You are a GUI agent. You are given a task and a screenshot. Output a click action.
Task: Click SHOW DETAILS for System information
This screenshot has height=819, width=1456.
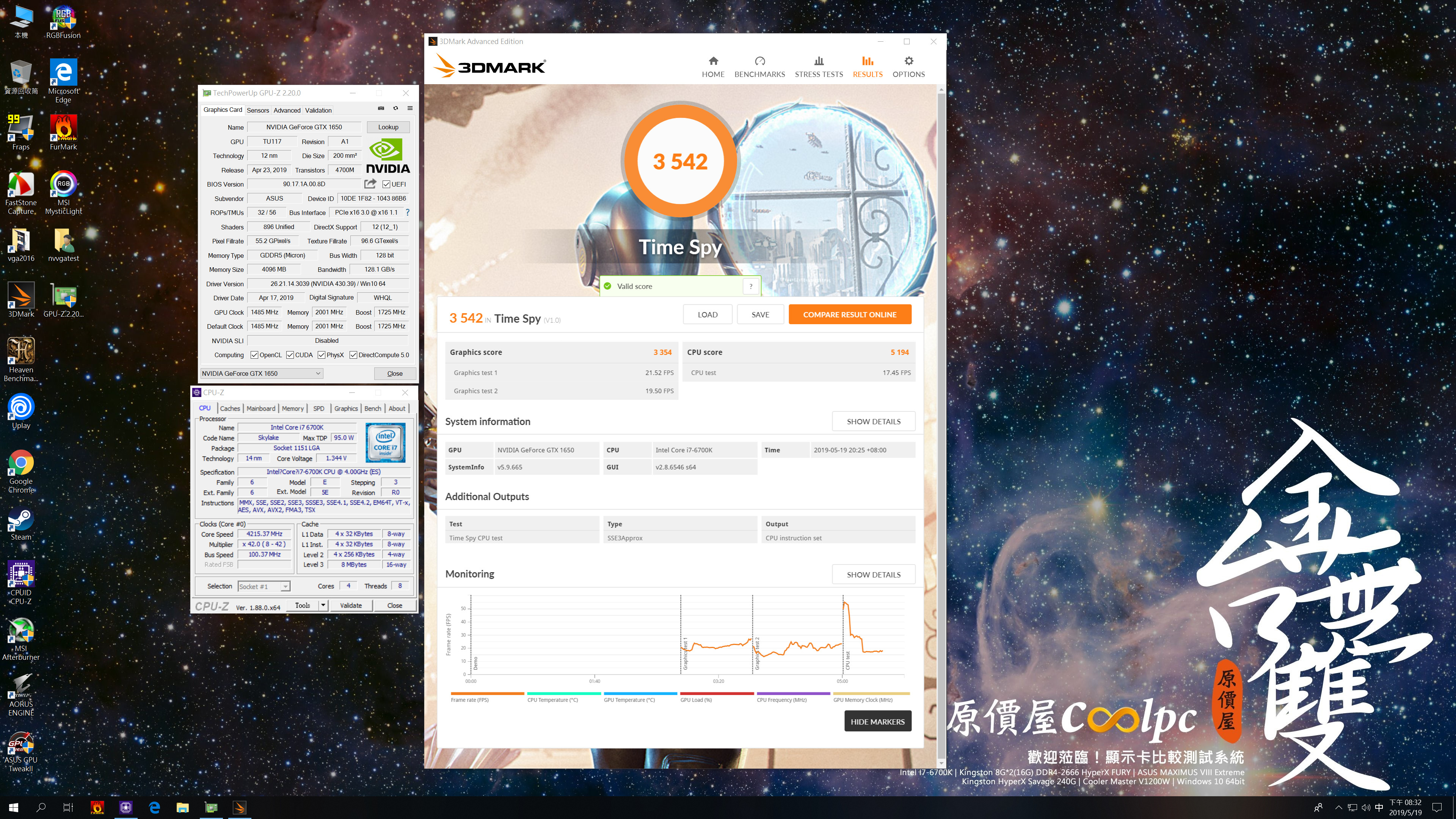coord(873,422)
